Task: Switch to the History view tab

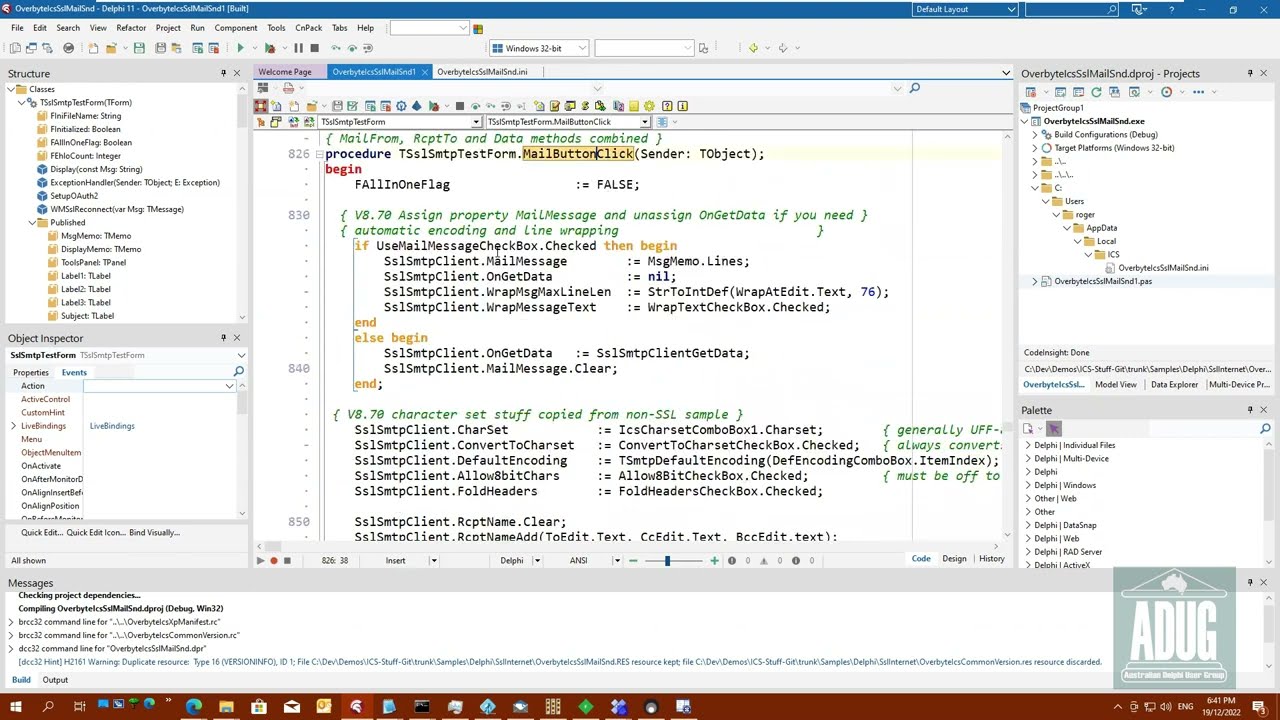Action: coord(992,559)
